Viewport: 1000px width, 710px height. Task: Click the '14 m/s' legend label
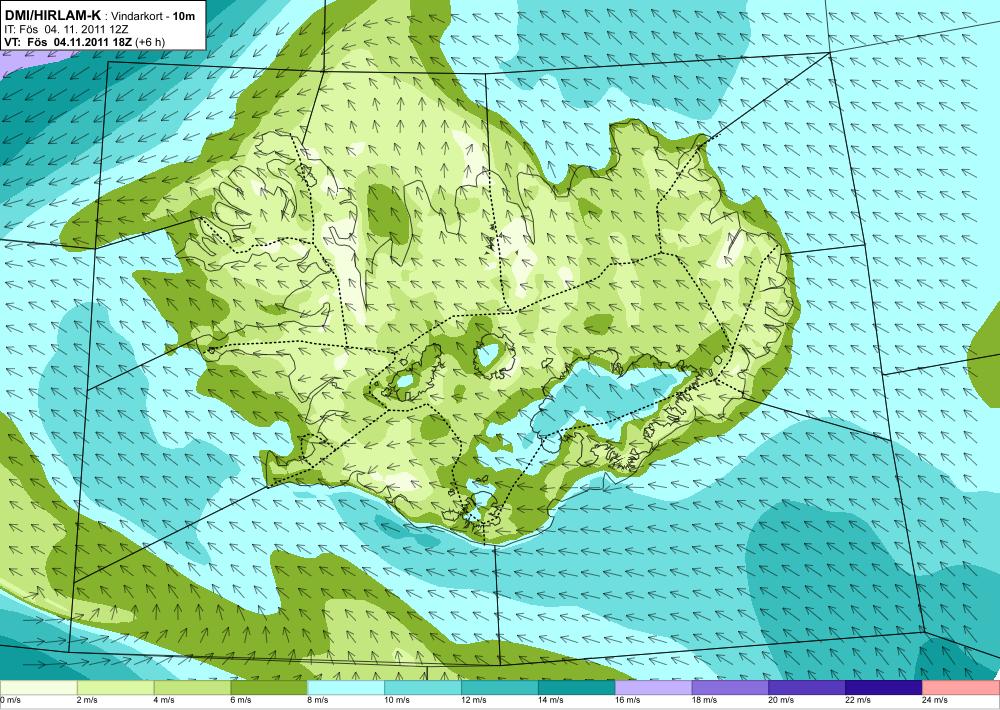point(550,700)
